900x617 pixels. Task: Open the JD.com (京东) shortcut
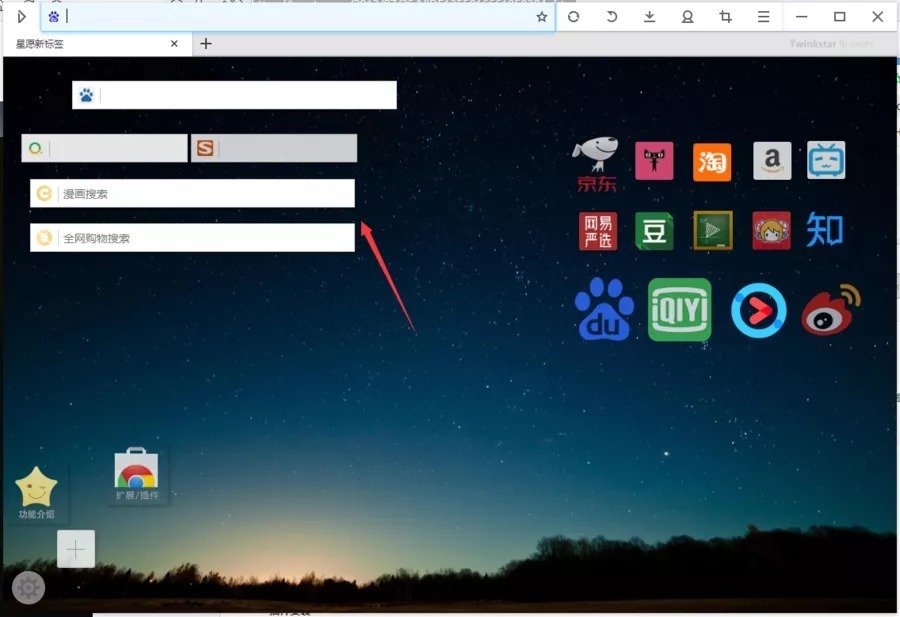pyautogui.click(x=595, y=163)
